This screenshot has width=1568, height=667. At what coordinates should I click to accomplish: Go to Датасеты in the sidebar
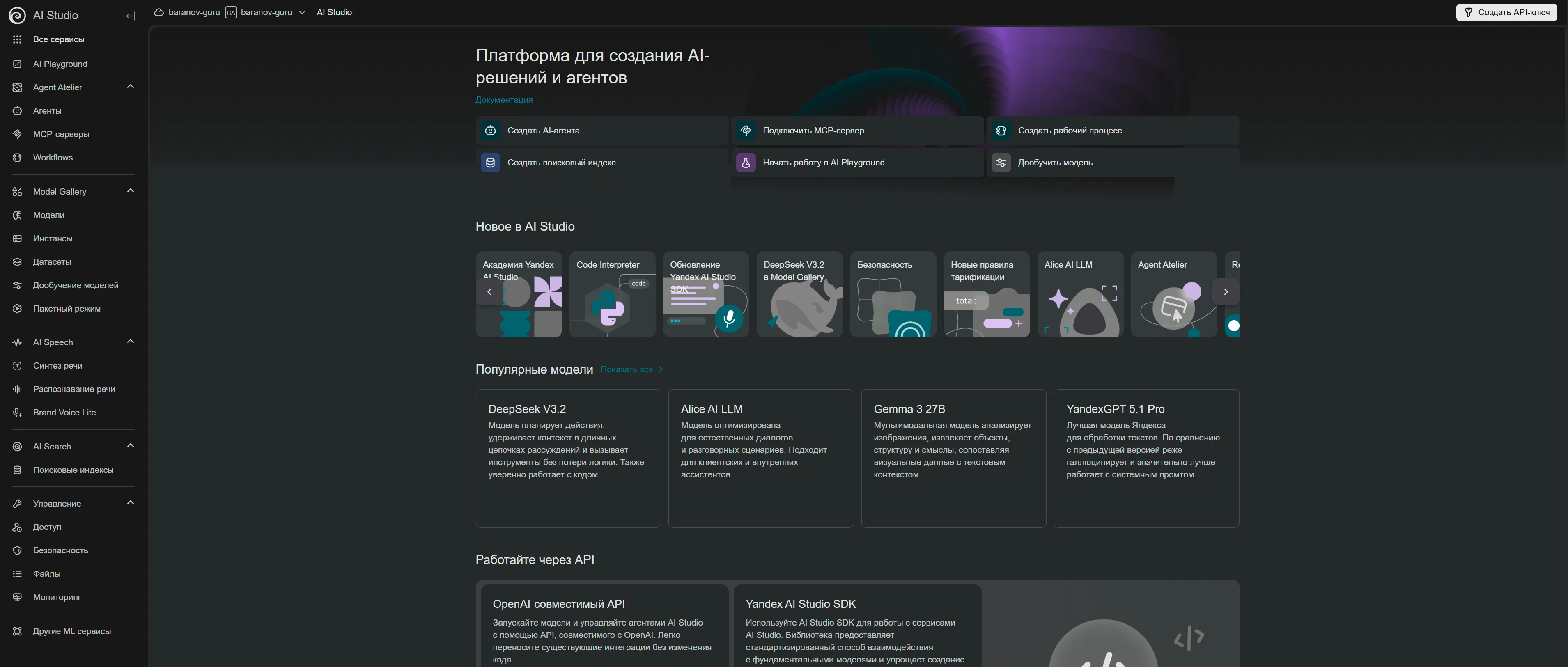point(73,262)
